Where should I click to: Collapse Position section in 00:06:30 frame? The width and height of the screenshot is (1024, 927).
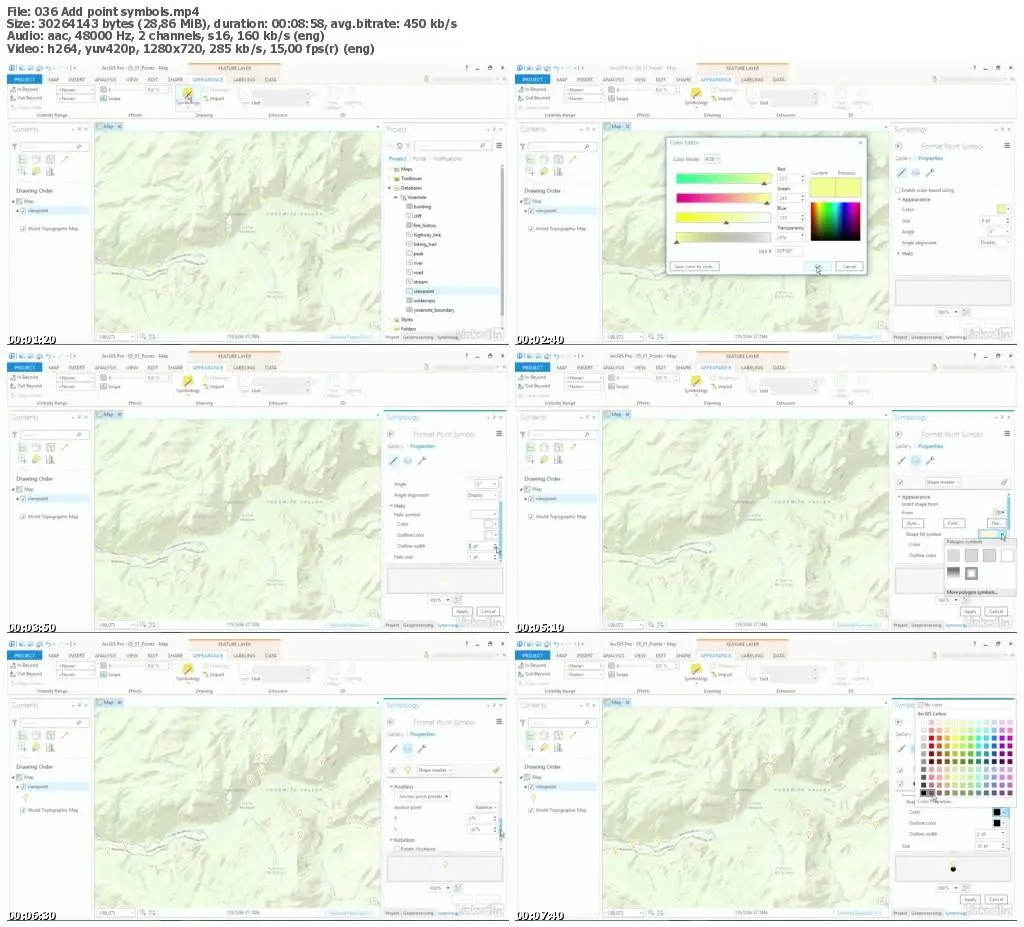pos(391,787)
